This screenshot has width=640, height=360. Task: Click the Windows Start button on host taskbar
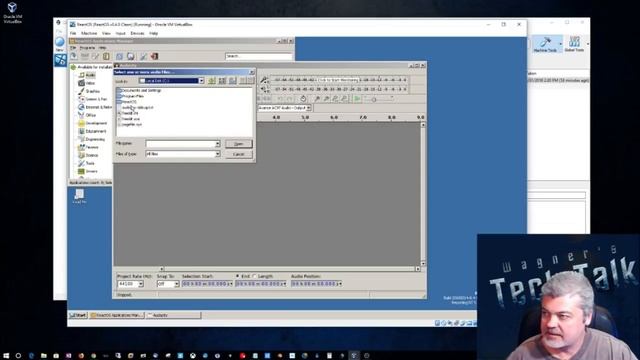point(6,356)
